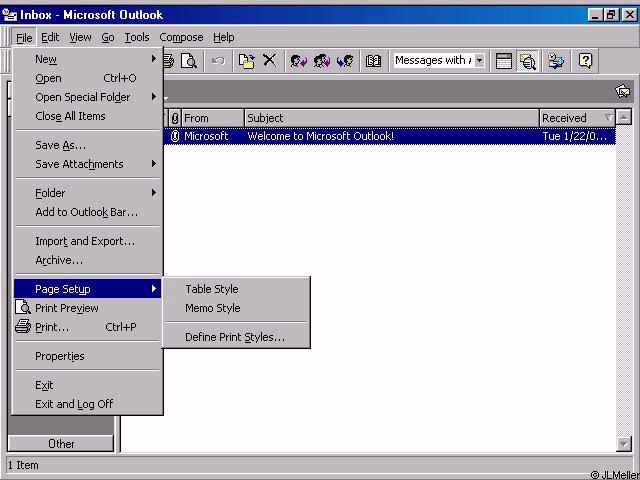Expand the Open Special Folder submenu
This screenshot has width=640, height=480.
tap(87, 97)
